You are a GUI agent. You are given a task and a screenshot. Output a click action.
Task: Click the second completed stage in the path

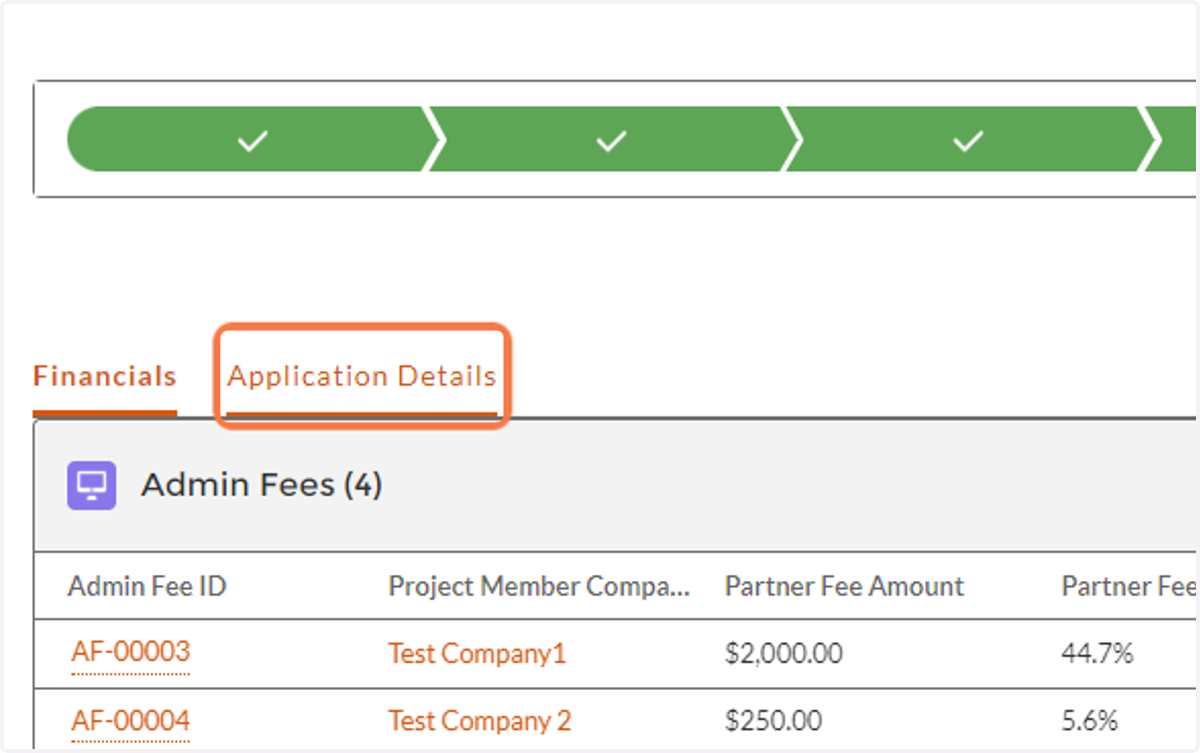click(x=611, y=140)
